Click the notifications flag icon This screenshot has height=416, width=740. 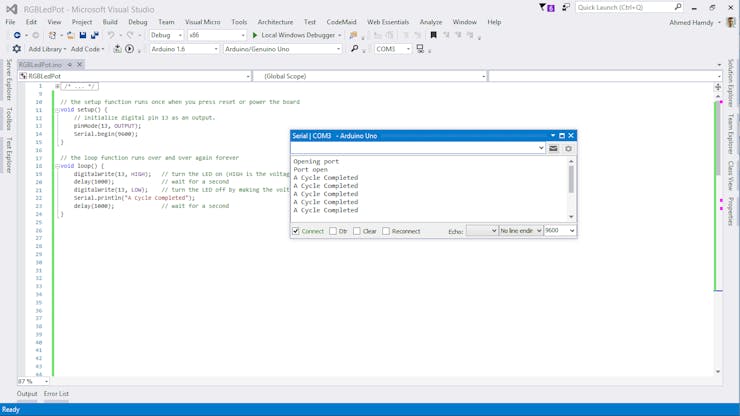pos(544,7)
